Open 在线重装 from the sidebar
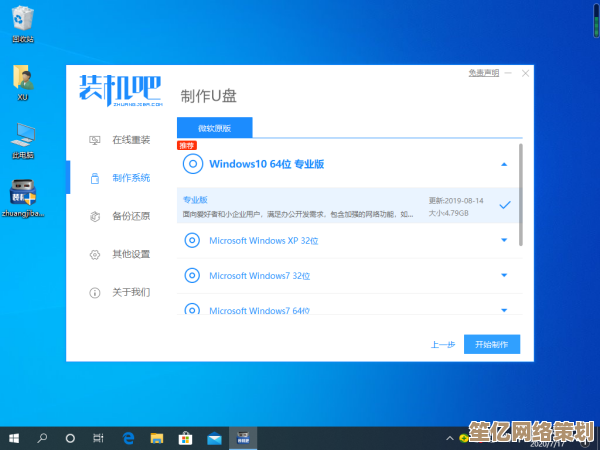The width and height of the screenshot is (600, 450). pyautogui.click(x=130, y=139)
